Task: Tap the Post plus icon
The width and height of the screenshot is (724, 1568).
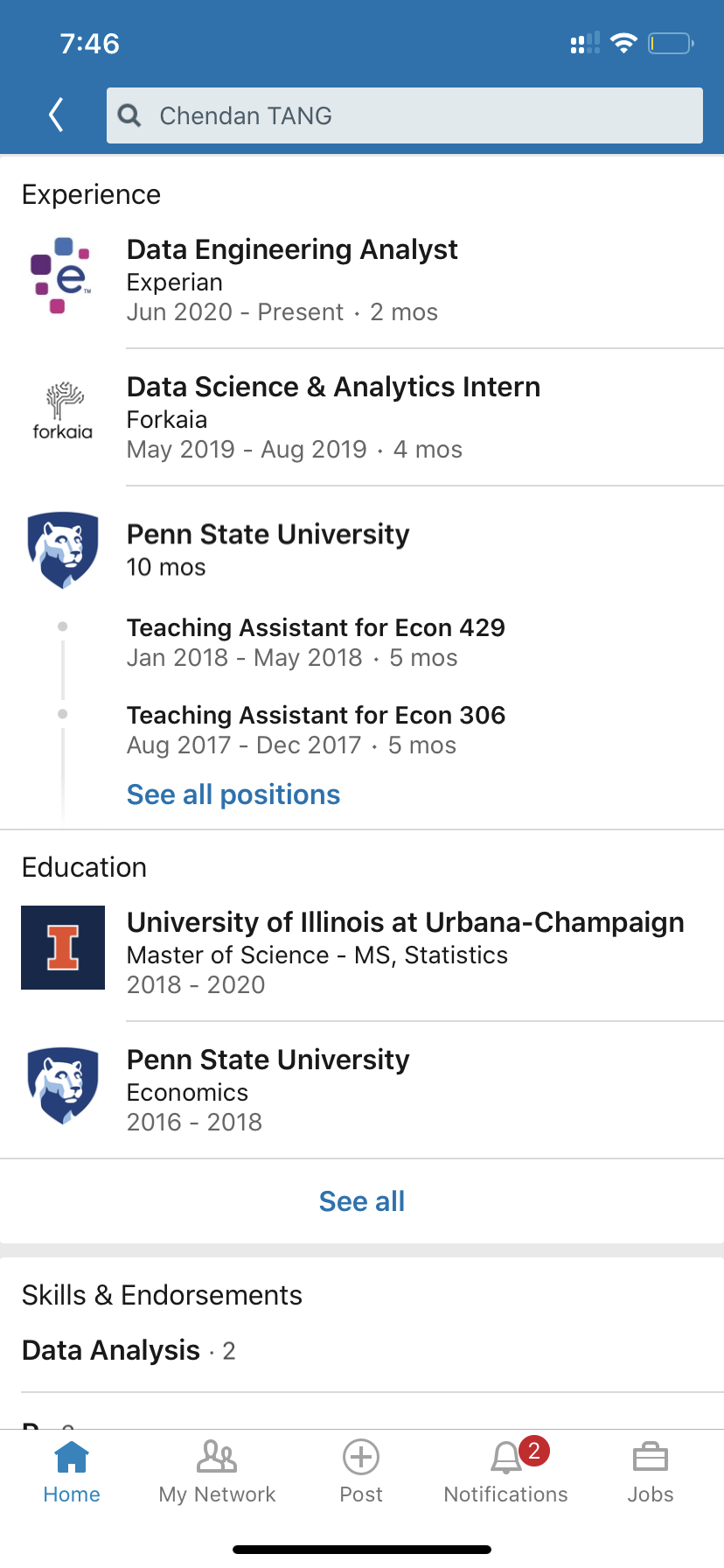Action: (x=361, y=1458)
